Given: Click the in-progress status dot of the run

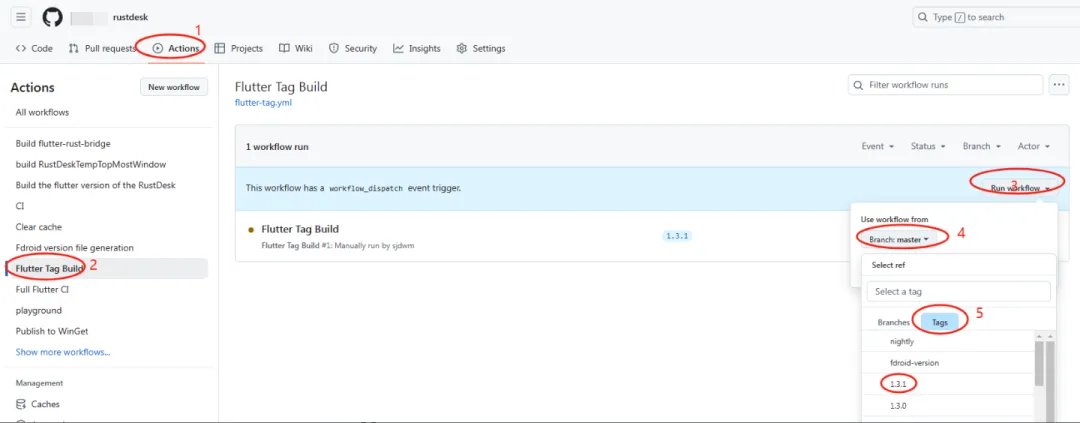Looking at the screenshot, I should click(x=251, y=229).
